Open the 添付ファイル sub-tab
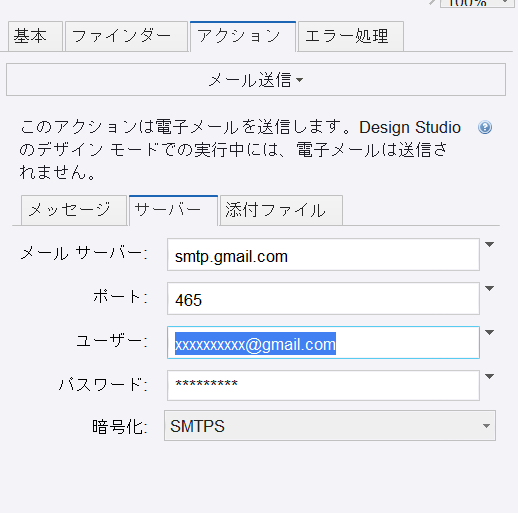This screenshot has height=513, width=518. pos(281,210)
